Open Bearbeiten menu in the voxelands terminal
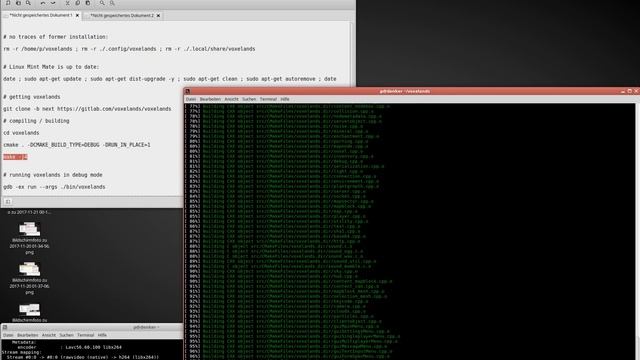Viewport: 640px width, 360px height. point(210,99)
